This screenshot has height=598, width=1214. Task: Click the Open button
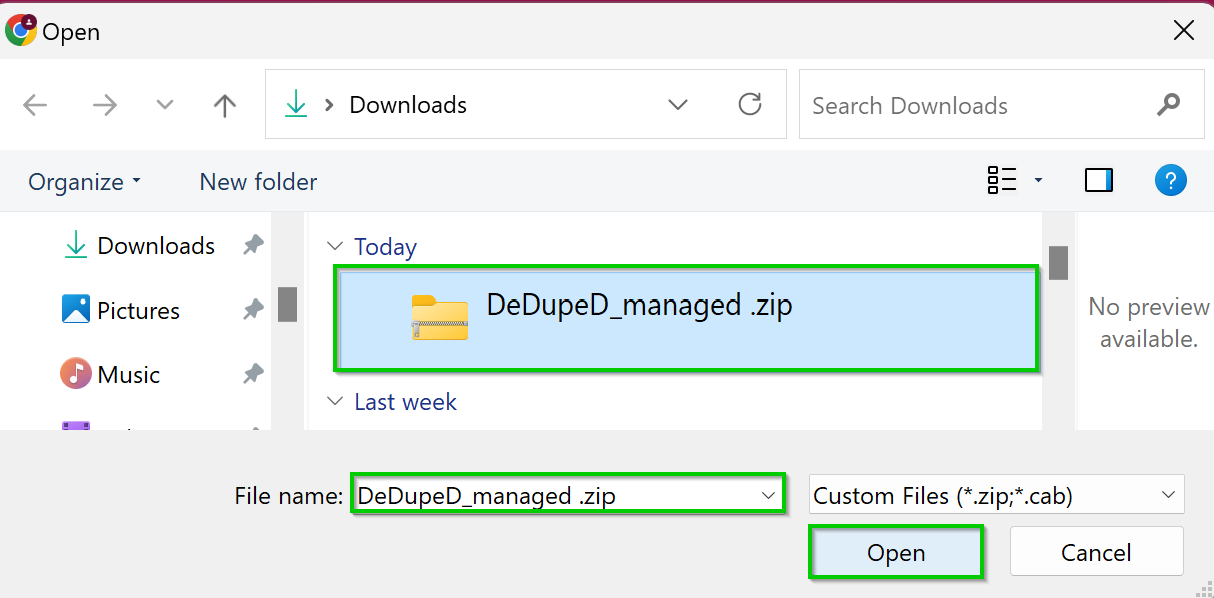(896, 552)
